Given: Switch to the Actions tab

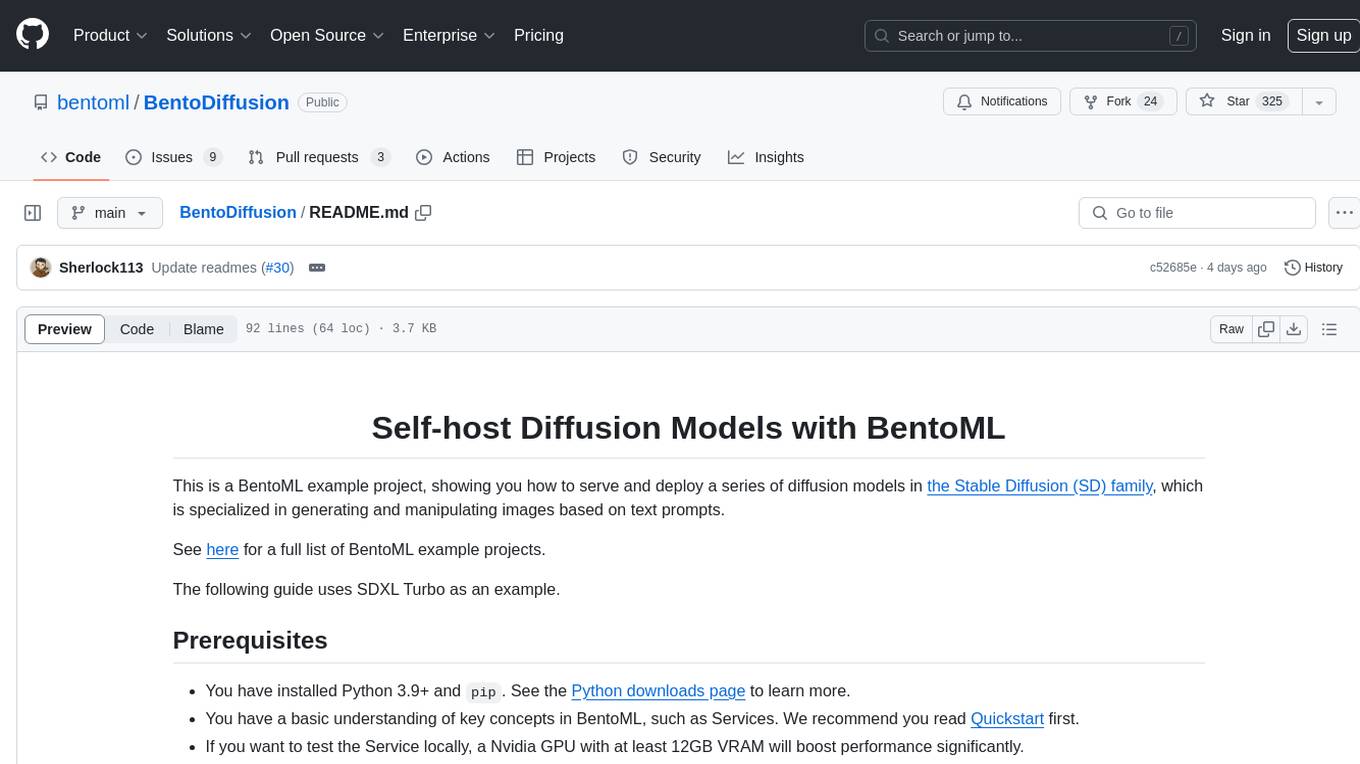Looking at the screenshot, I should point(453,157).
